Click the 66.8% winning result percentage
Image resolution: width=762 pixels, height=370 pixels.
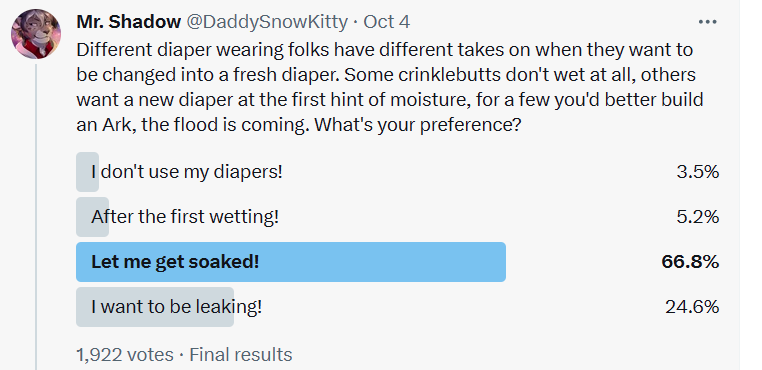click(690, 262)
